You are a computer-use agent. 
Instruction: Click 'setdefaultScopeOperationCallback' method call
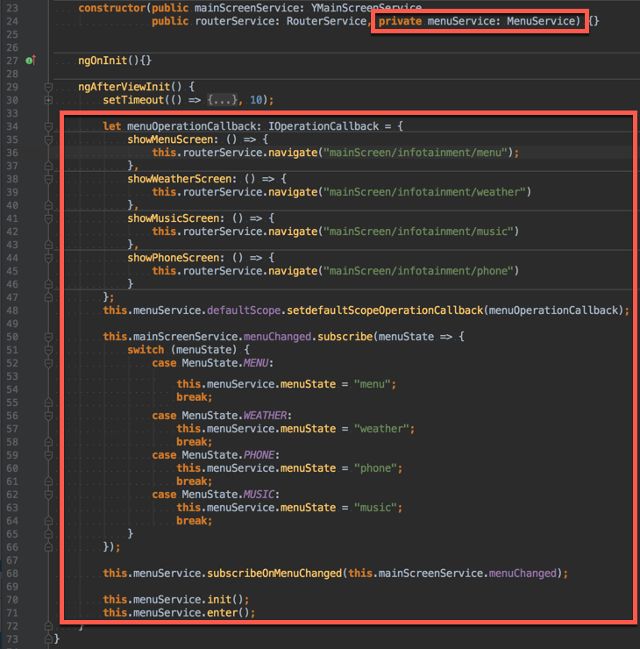click(x=385, y=310)
